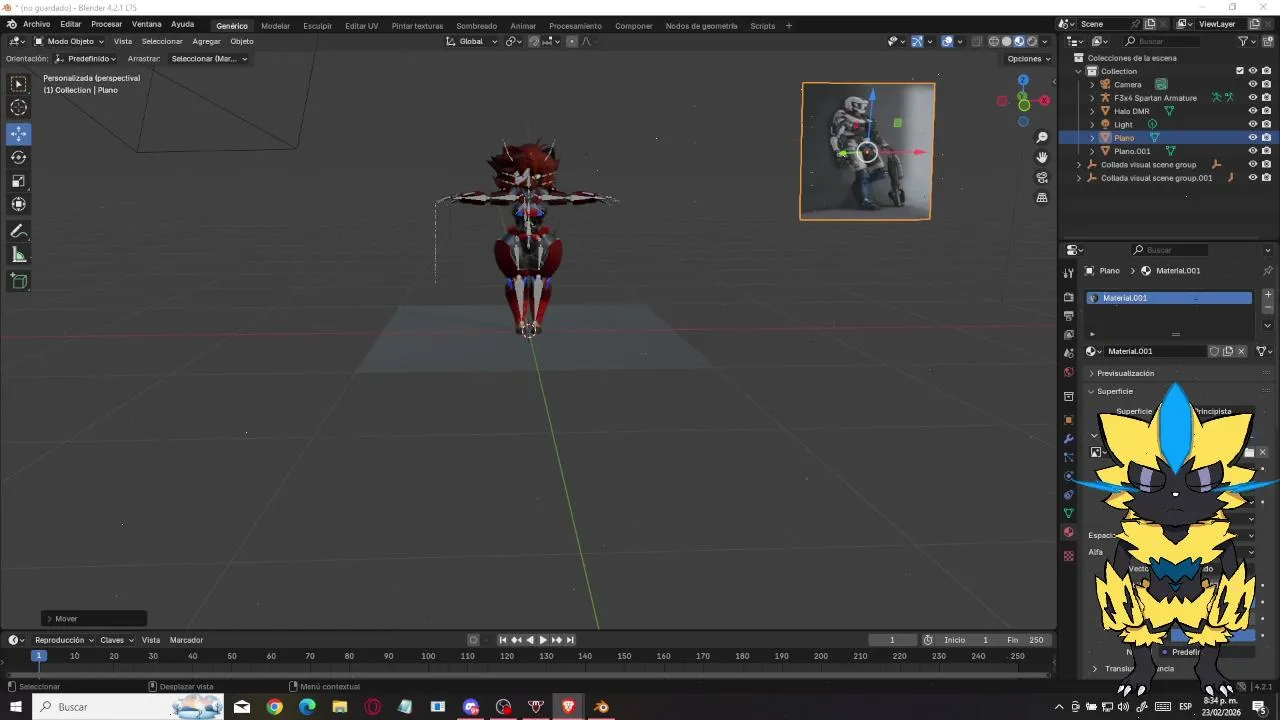Click the Fin end frame field
Image resolution: width=1280 pixels, height=720 pixels.
coord(1026,640)
